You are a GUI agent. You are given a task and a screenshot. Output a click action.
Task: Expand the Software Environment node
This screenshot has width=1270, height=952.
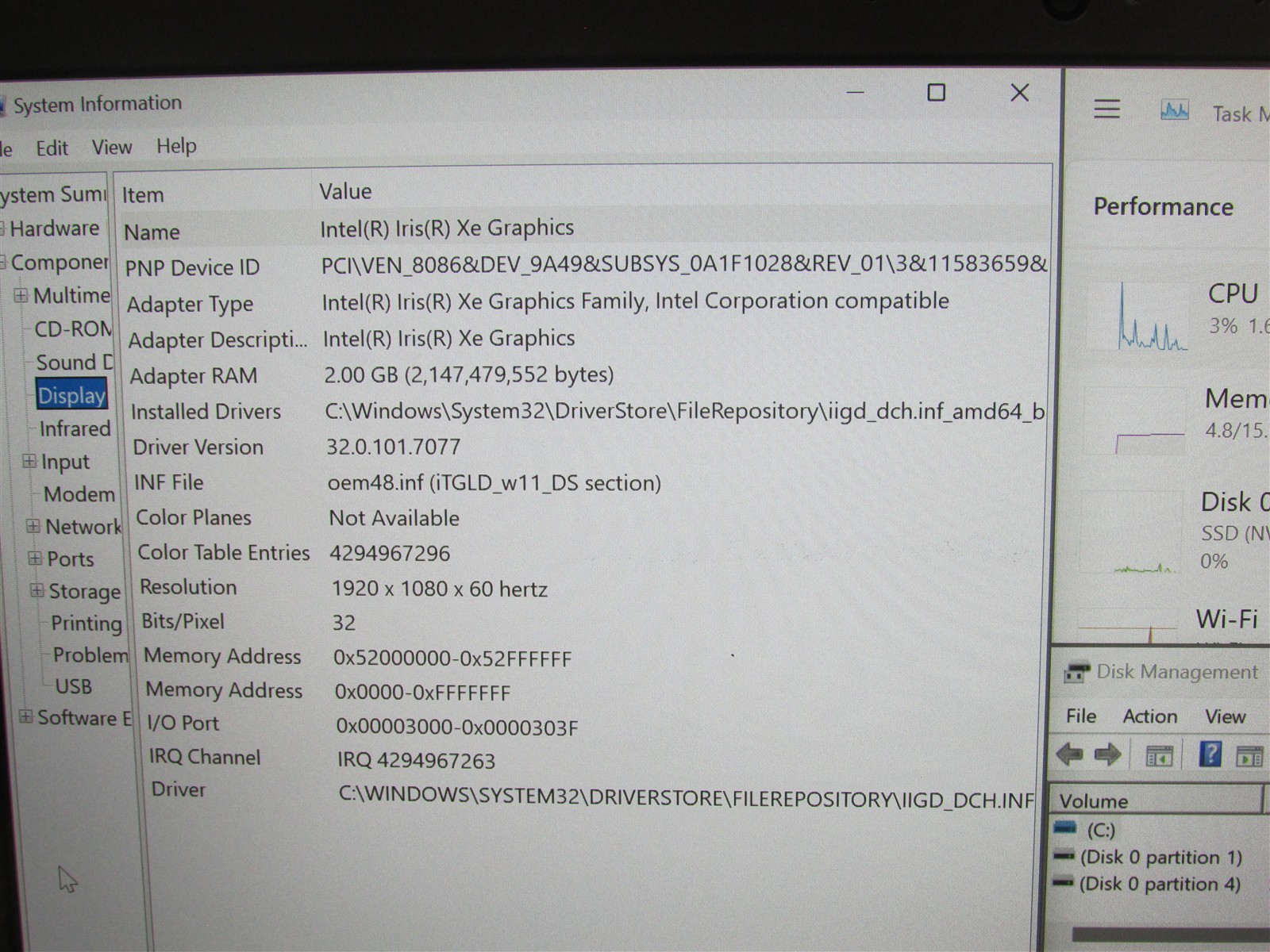point(26,717)
